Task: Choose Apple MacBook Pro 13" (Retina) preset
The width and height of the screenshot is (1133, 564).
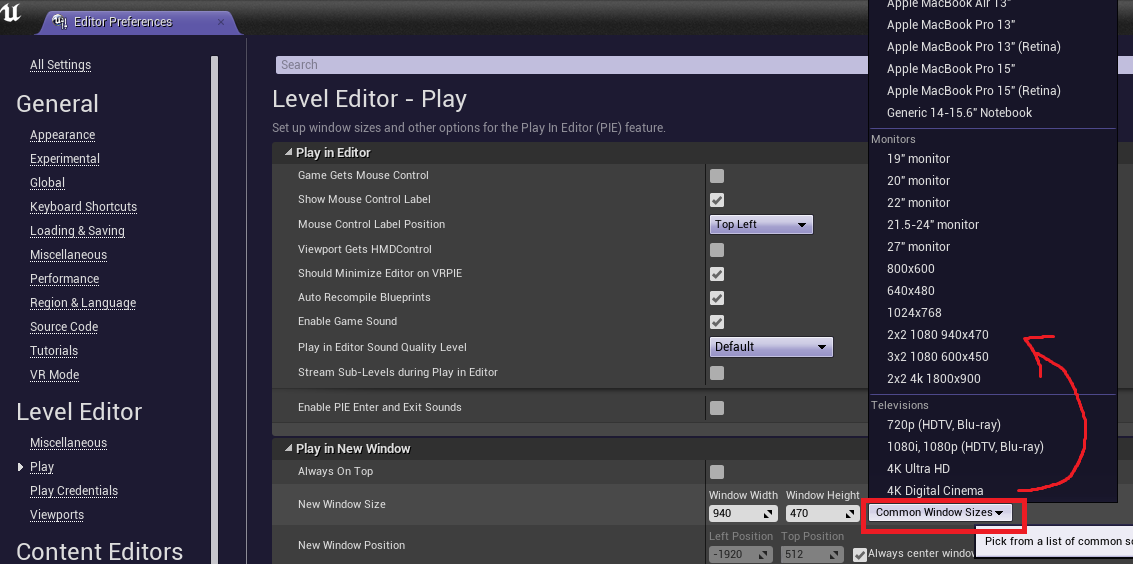Action: pos(973,47)
